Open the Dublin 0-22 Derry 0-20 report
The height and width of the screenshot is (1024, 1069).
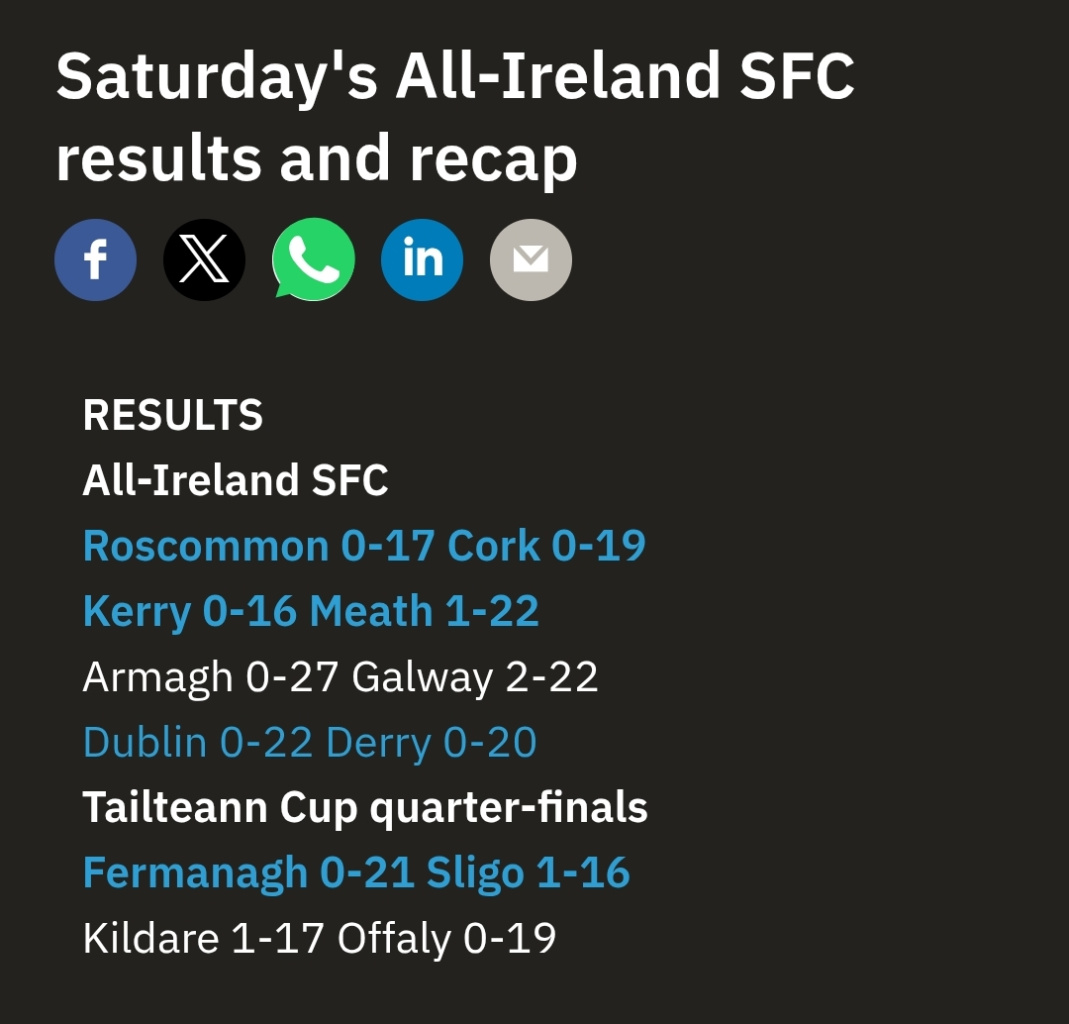pyautogui.click(x=310, y=742)
